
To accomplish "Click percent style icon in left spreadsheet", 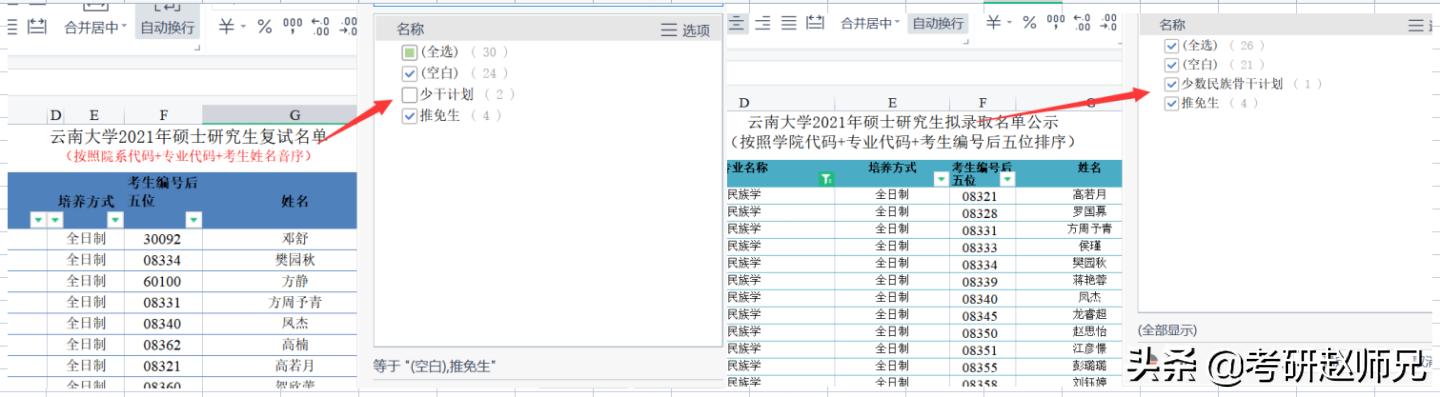I will [x=264, y=27].
